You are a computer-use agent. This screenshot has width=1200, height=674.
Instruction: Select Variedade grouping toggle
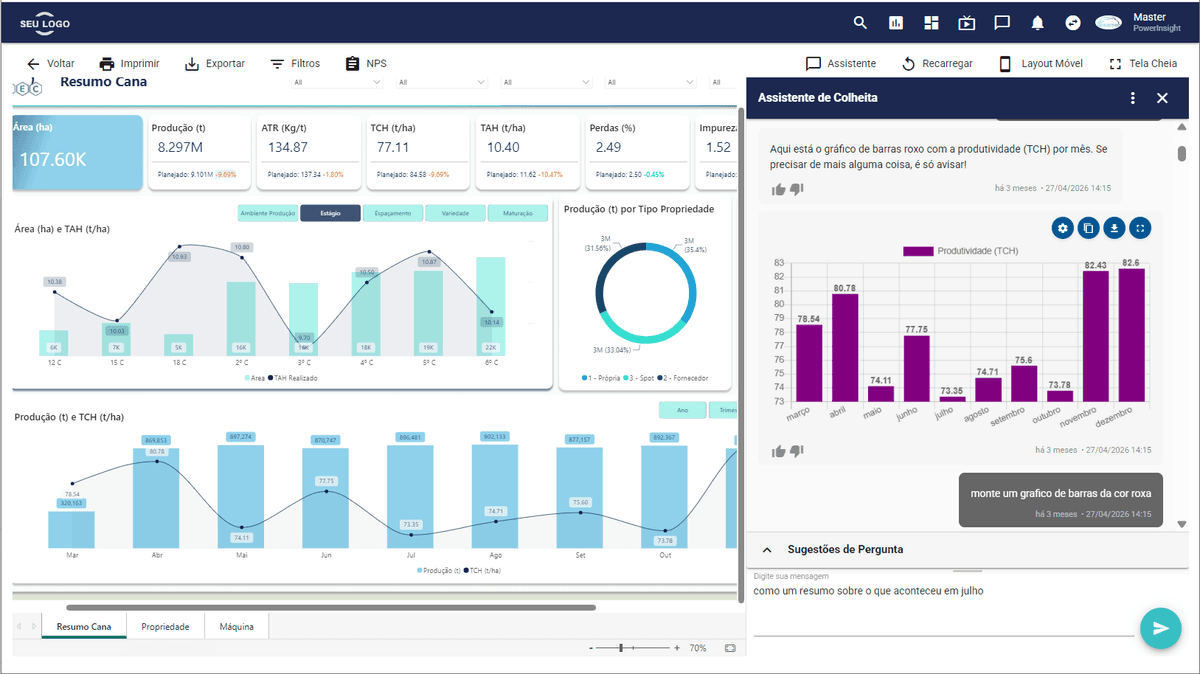pos(455,213)
